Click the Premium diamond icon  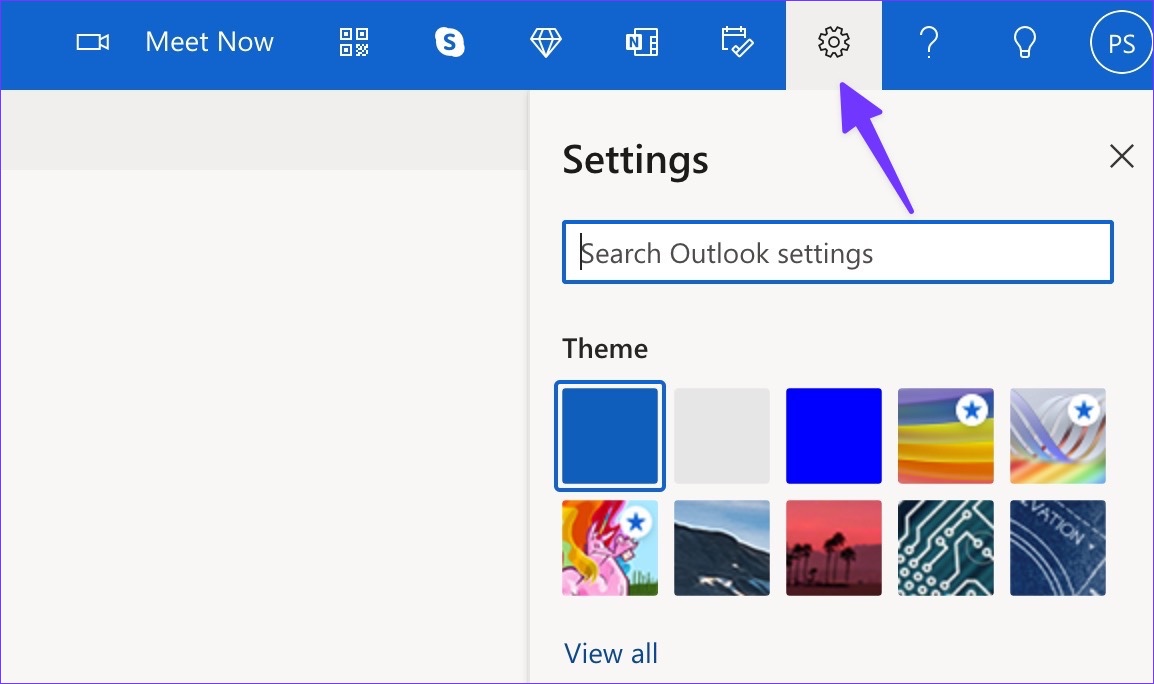click(x=545, y=43)
